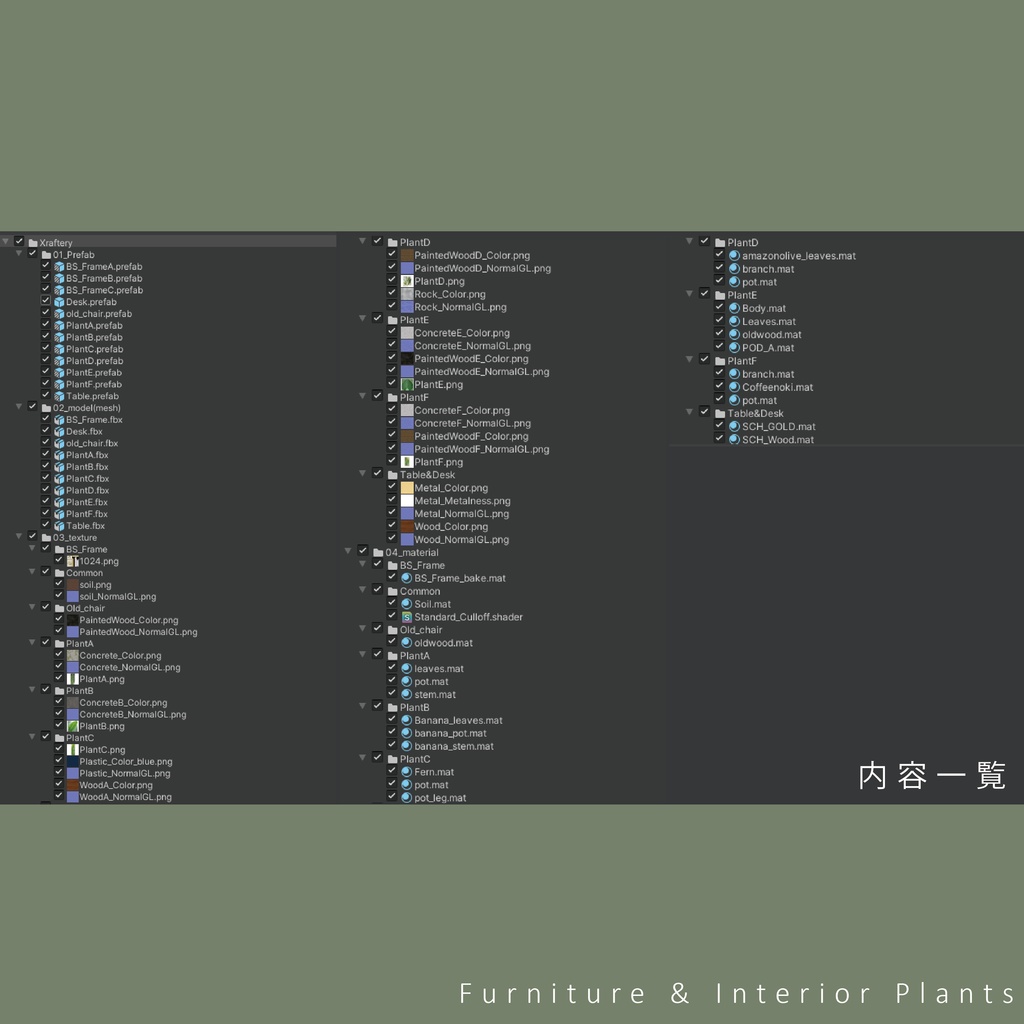Viewport: 1024px width, 1024px height.
Task: Select the PlantC.png file name
Action: tap(103, 750)
